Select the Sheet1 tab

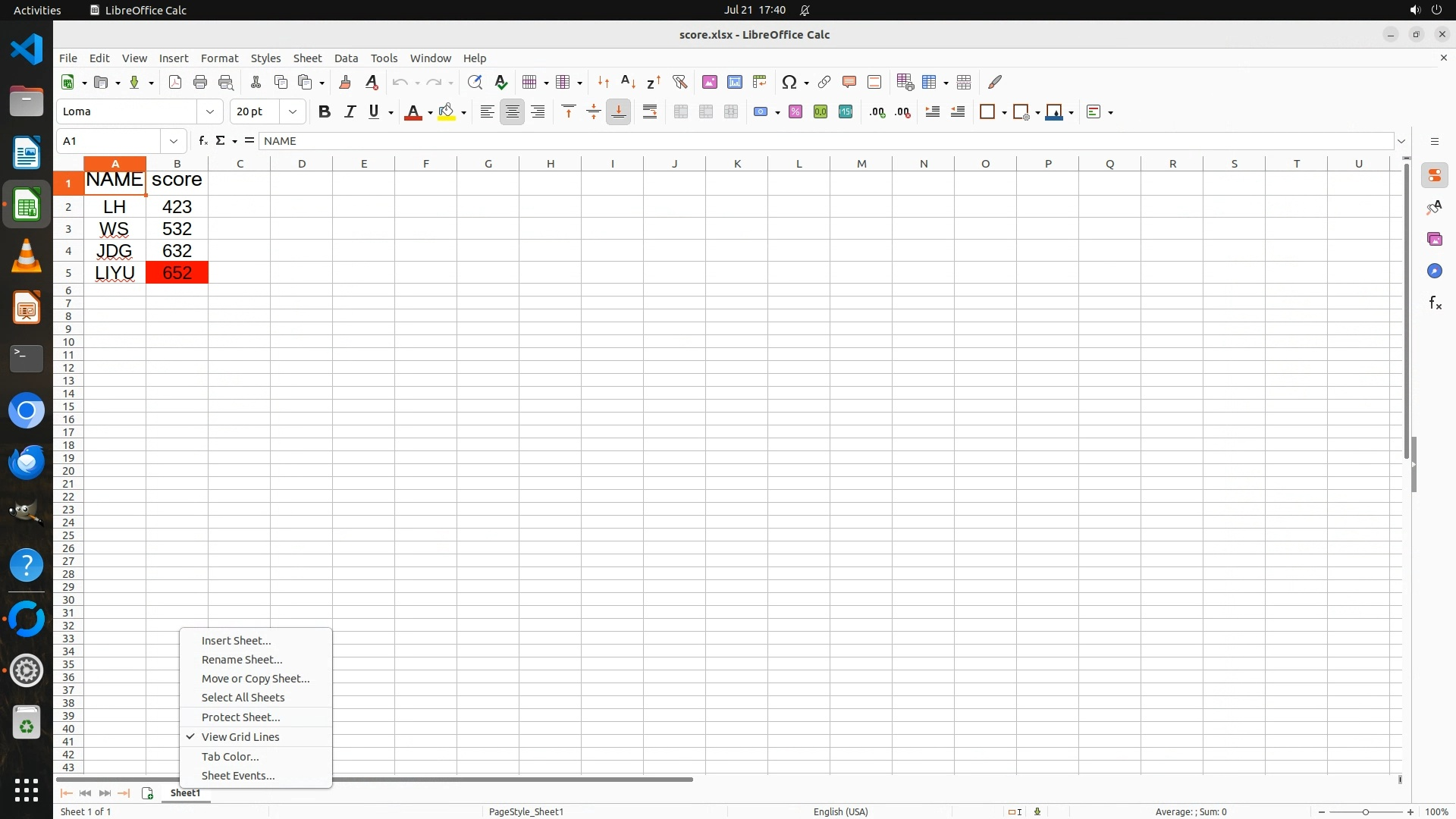pos(185,793)
